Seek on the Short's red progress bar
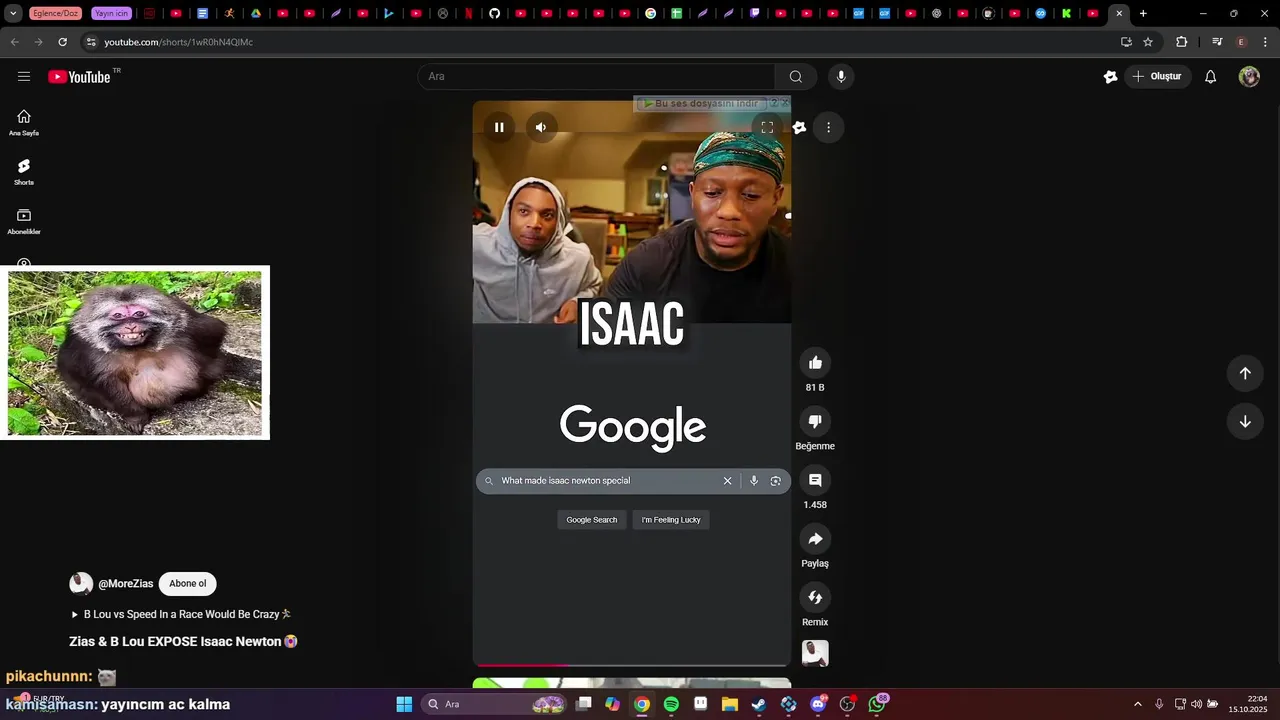 coord(632,664)
